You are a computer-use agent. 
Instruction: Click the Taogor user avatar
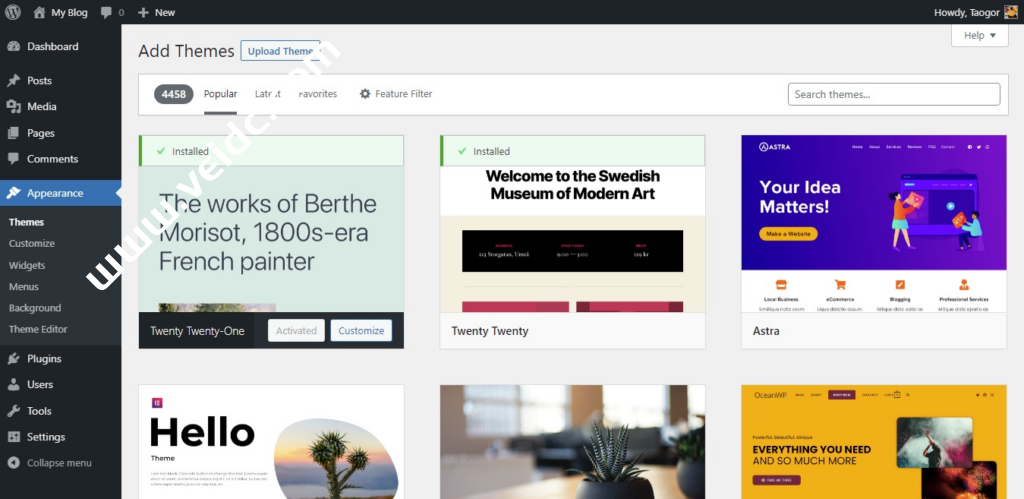point(1011,12)
